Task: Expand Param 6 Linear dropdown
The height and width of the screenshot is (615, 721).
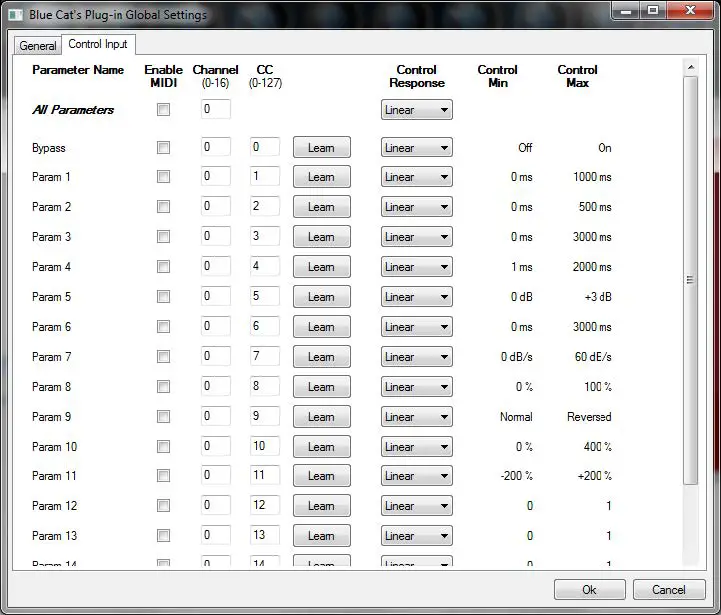Action: coord(417,327)
